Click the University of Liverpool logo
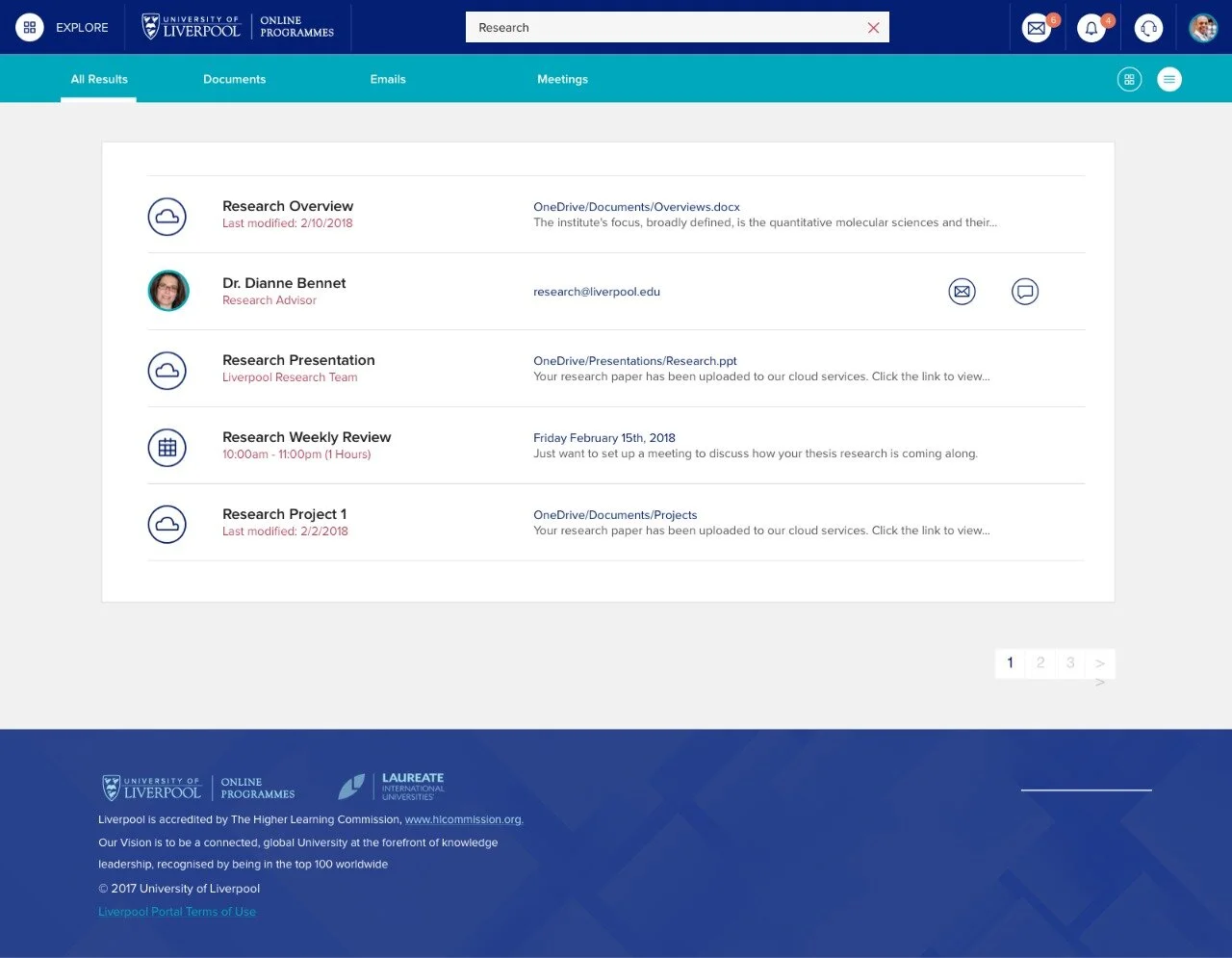Screen dimensions: 1232x958 191,27
